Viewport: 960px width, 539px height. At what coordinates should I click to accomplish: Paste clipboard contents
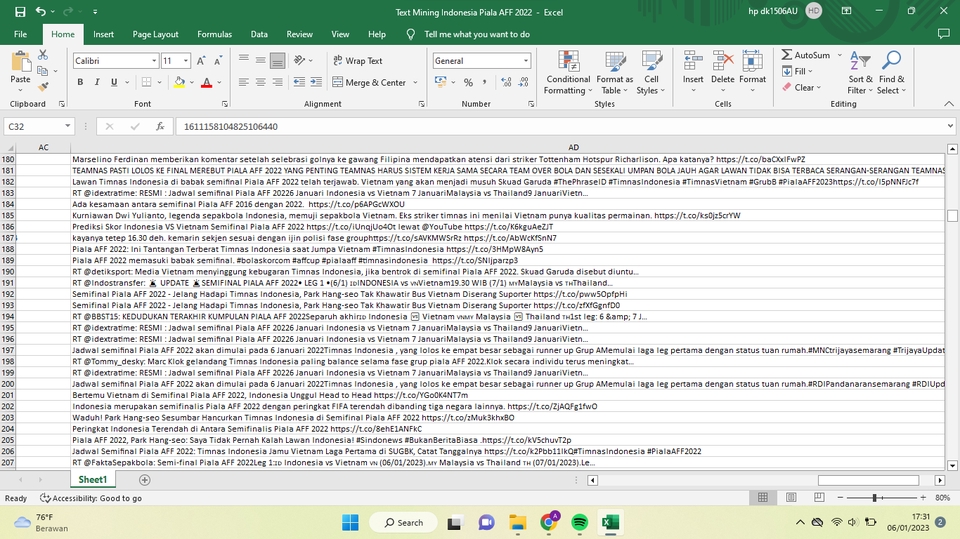[x=20, y=69]
